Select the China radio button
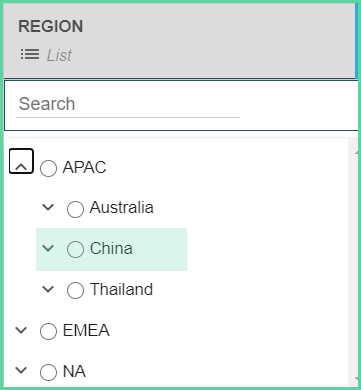Screen dimensions: 361x390 click(75, 249)
